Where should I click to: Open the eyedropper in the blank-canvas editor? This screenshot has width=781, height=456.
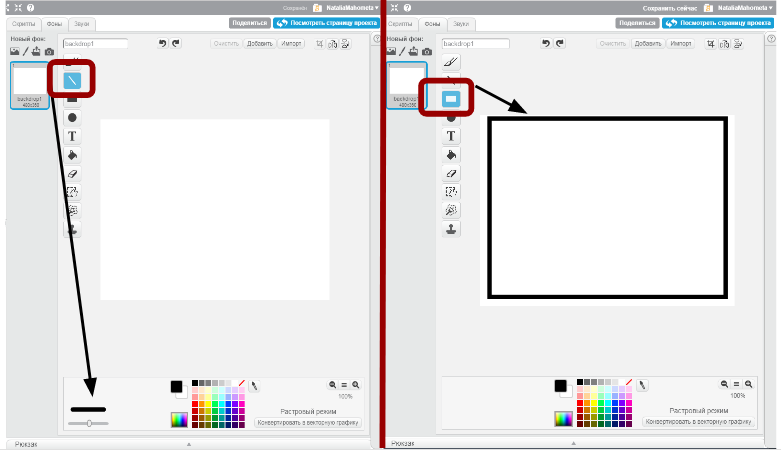(x=254, y=386)
